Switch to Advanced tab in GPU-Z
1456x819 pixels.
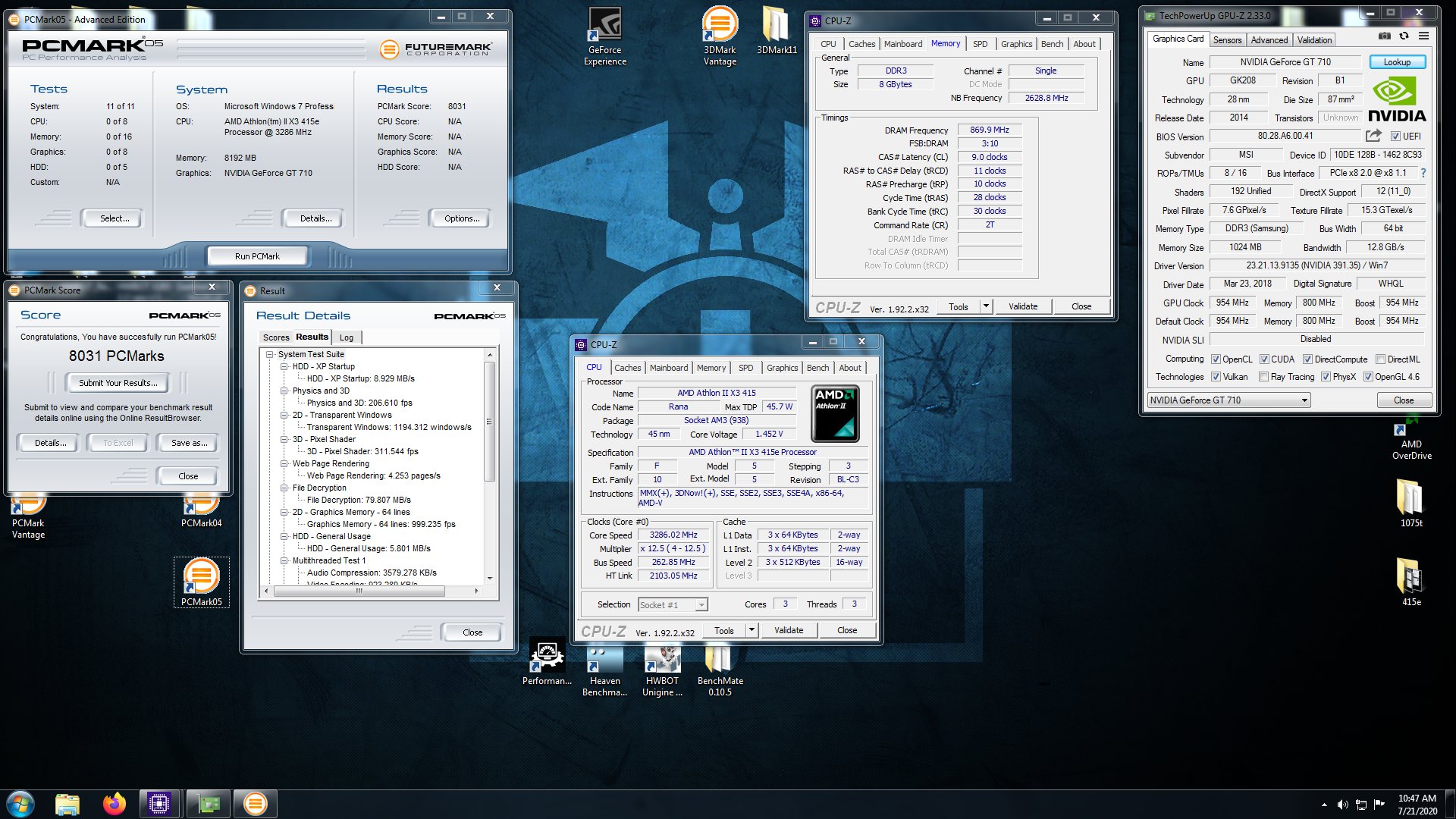pos(1269,40)
